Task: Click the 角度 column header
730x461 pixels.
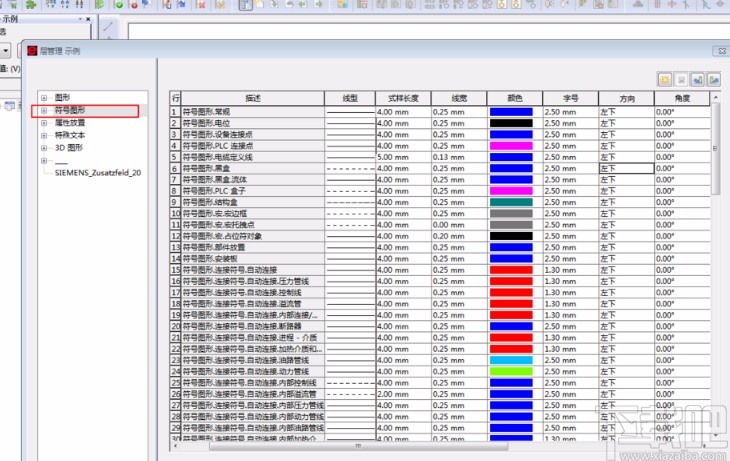Action: pos(683,98)
